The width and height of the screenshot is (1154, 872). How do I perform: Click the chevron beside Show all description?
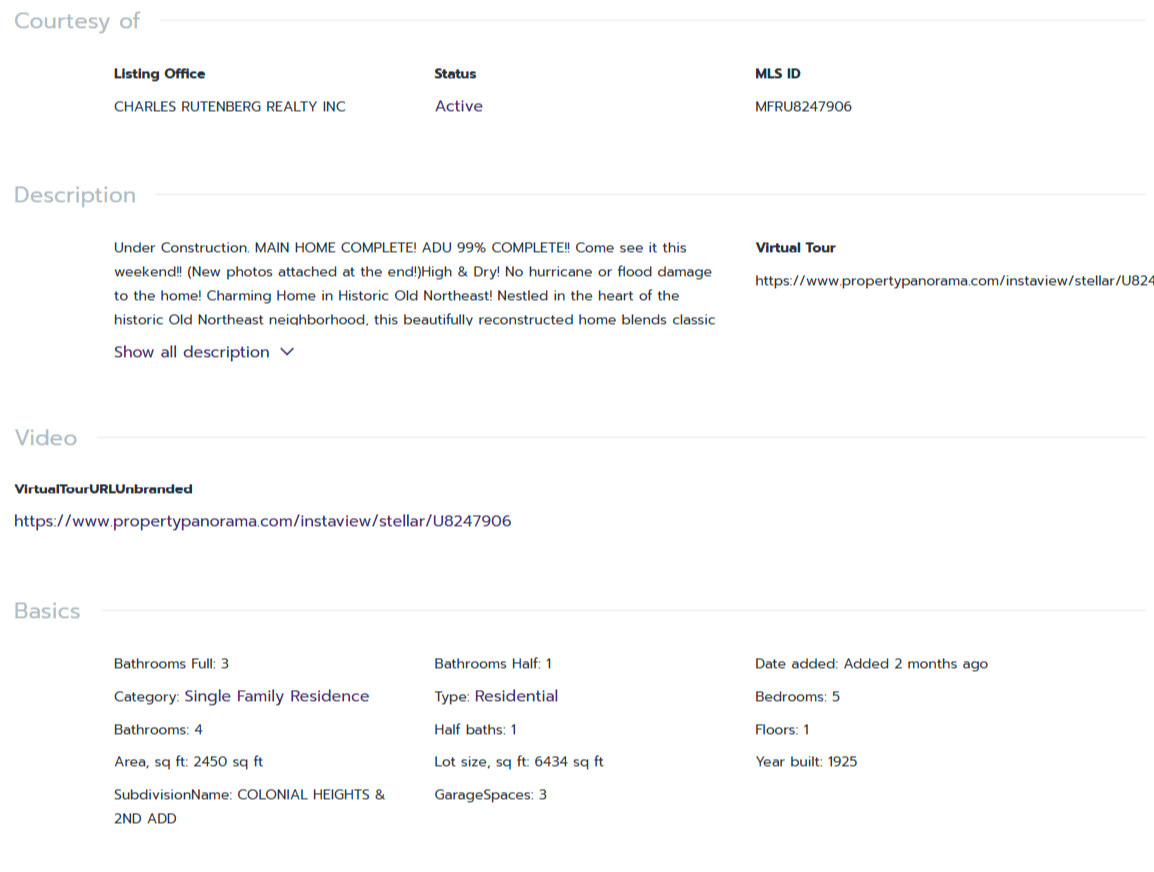[287, 352]
